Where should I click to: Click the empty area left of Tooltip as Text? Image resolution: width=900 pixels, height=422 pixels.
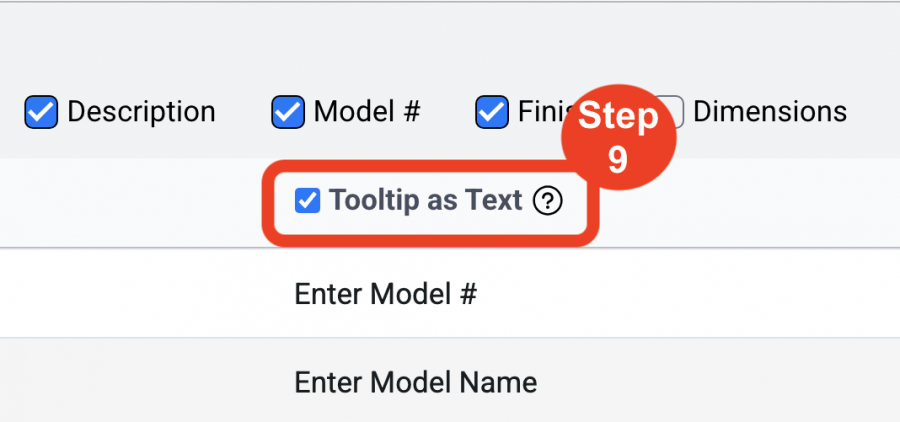coord(131,203)
